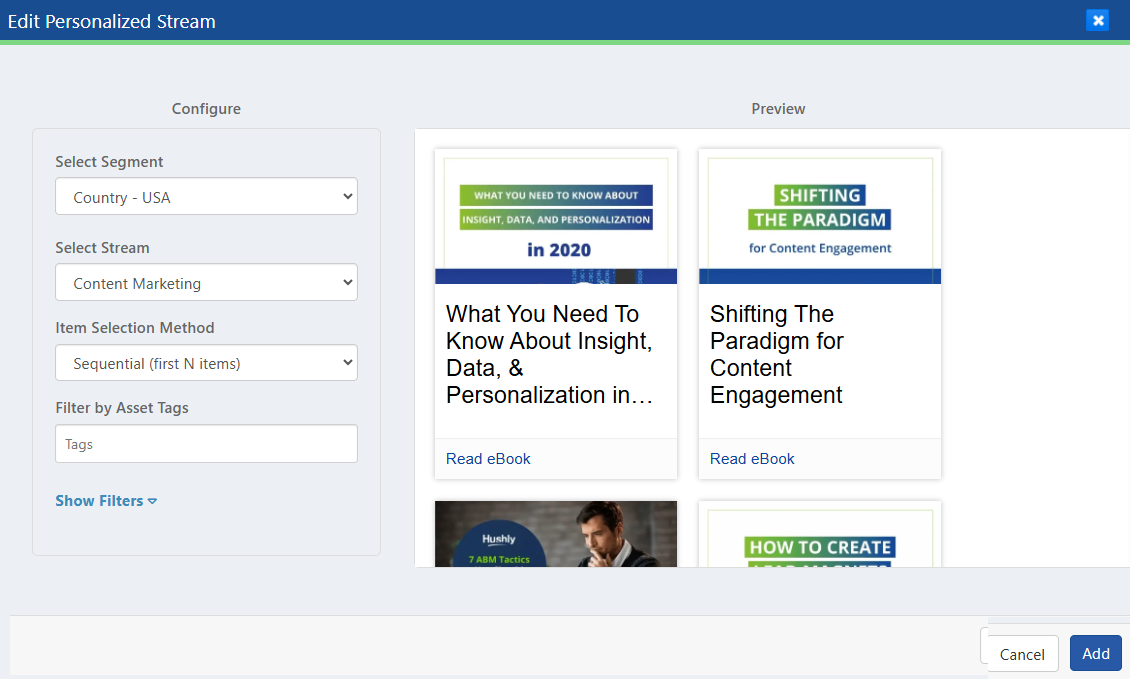Open the Select Stream dropdown showing Content Marketing
1130x679 pixels.
206,282
